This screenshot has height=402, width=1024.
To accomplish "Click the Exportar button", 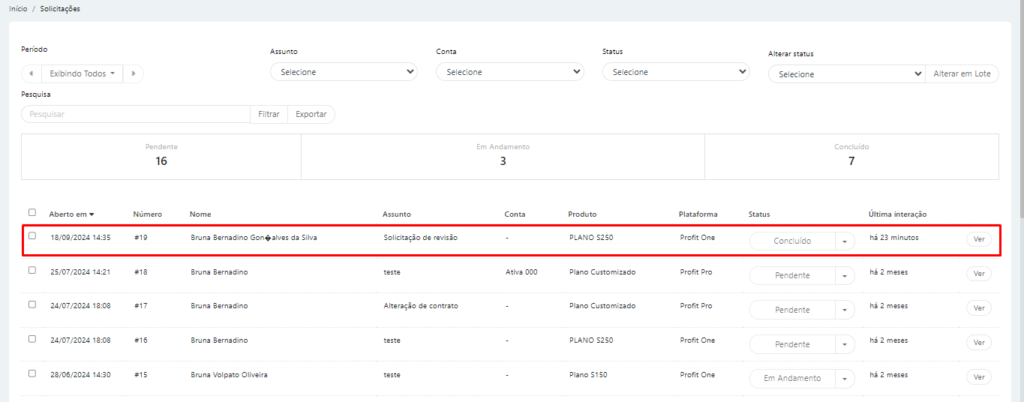I will pos(311,114).
